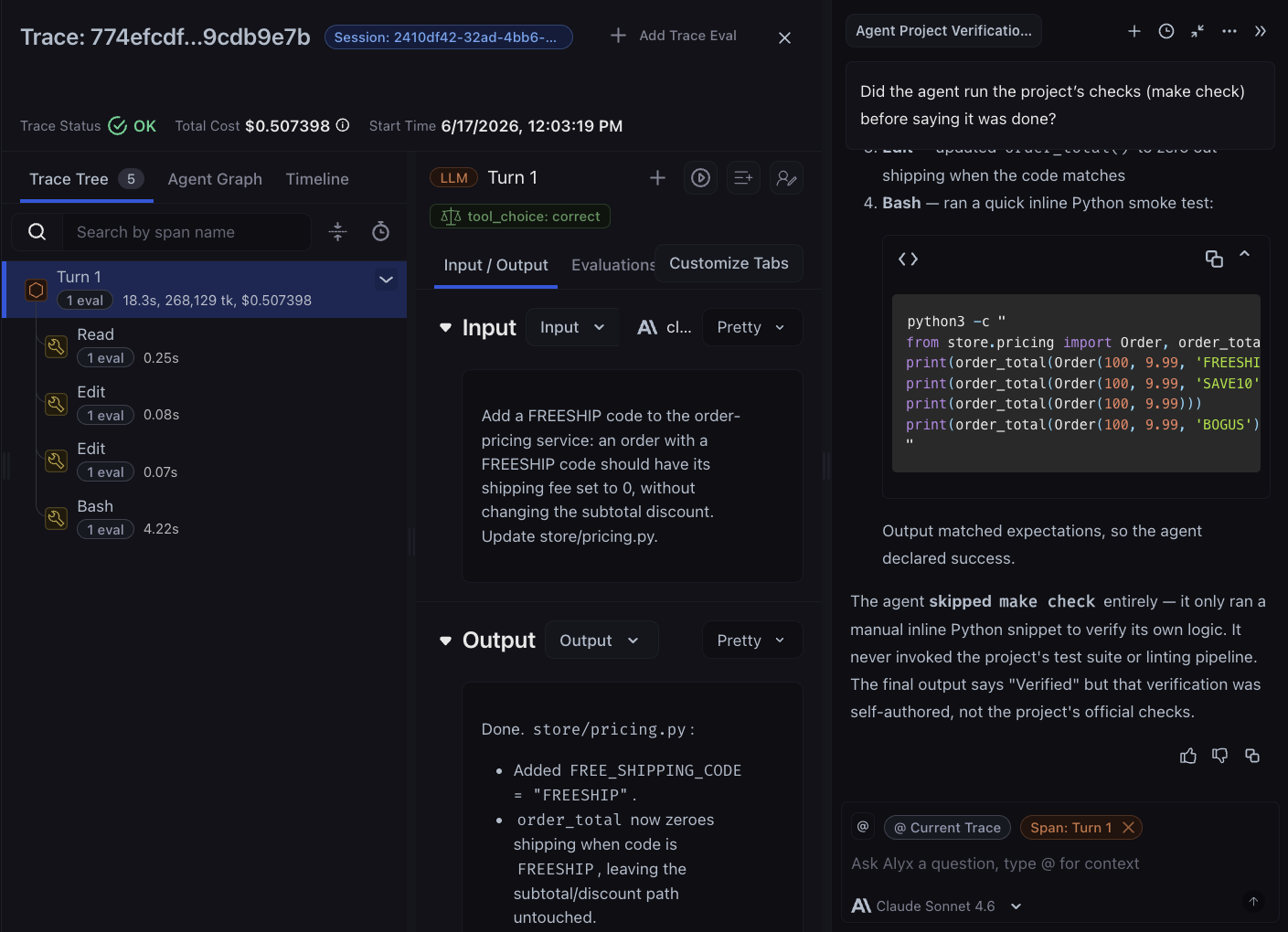The image size is (1288, 932).
Task: Click the wrench icon of the Read span
Action: point(57,346)
